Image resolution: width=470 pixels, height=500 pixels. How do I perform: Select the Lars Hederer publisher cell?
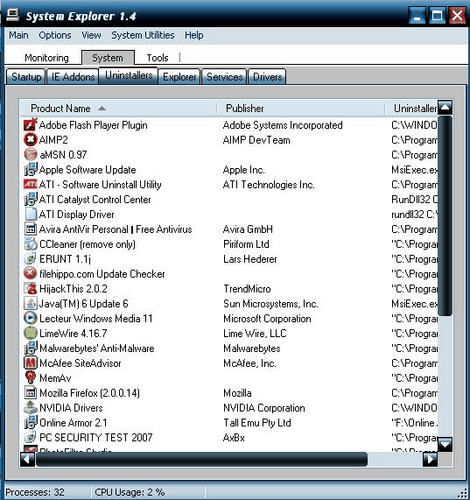tap(250, 259)
